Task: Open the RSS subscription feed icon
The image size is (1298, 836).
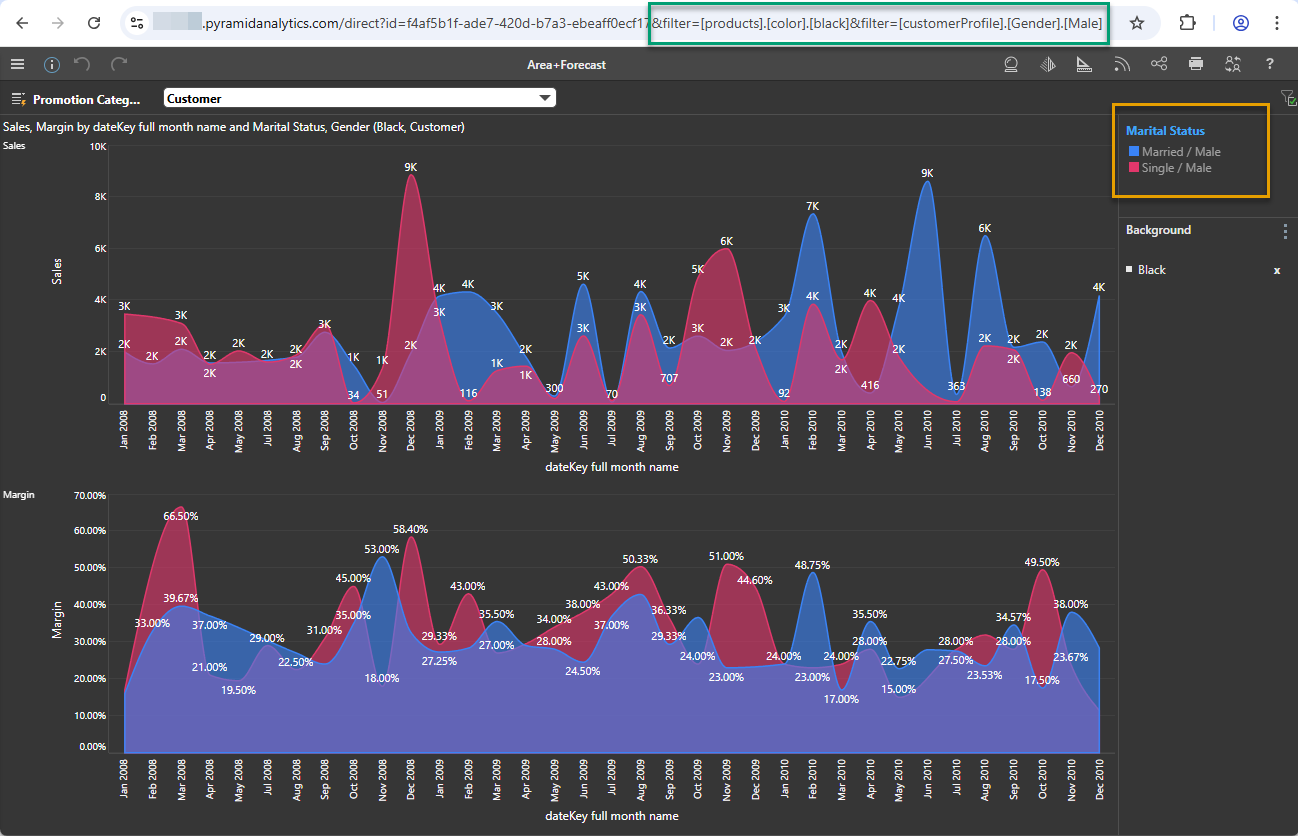Action: click(1122, 65)
